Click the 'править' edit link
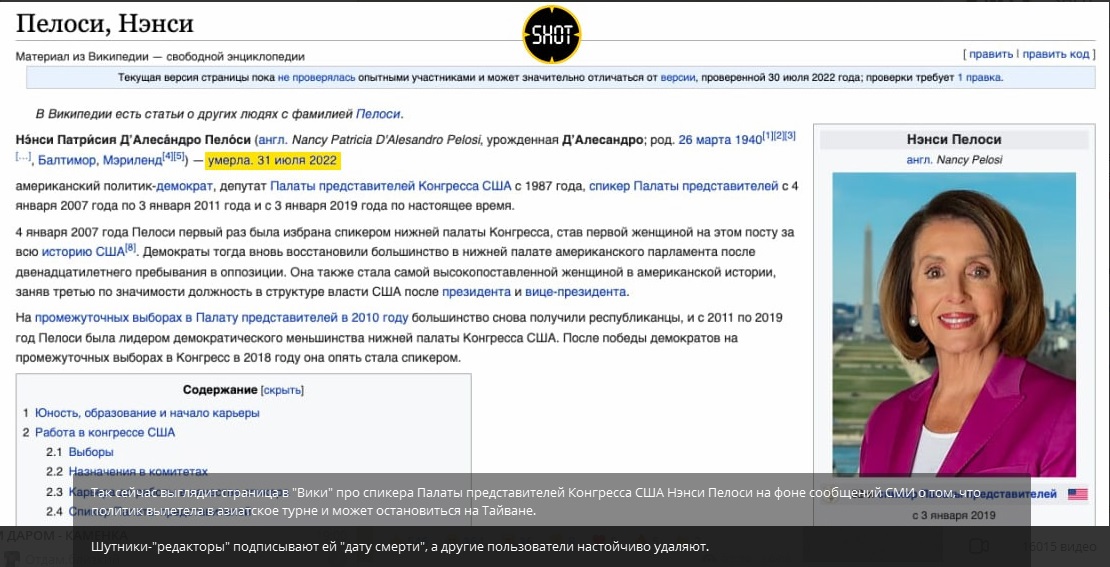 [991, 54]
